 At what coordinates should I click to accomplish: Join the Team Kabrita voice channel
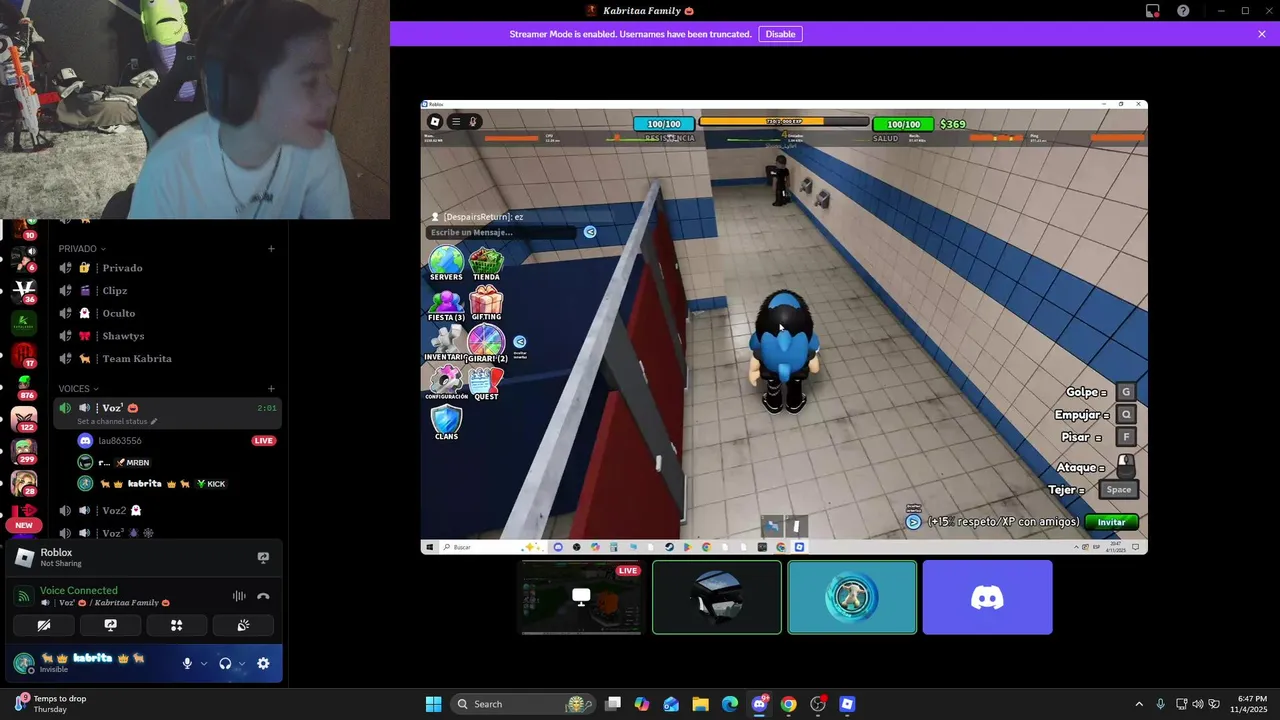click(x=168, y=358)
